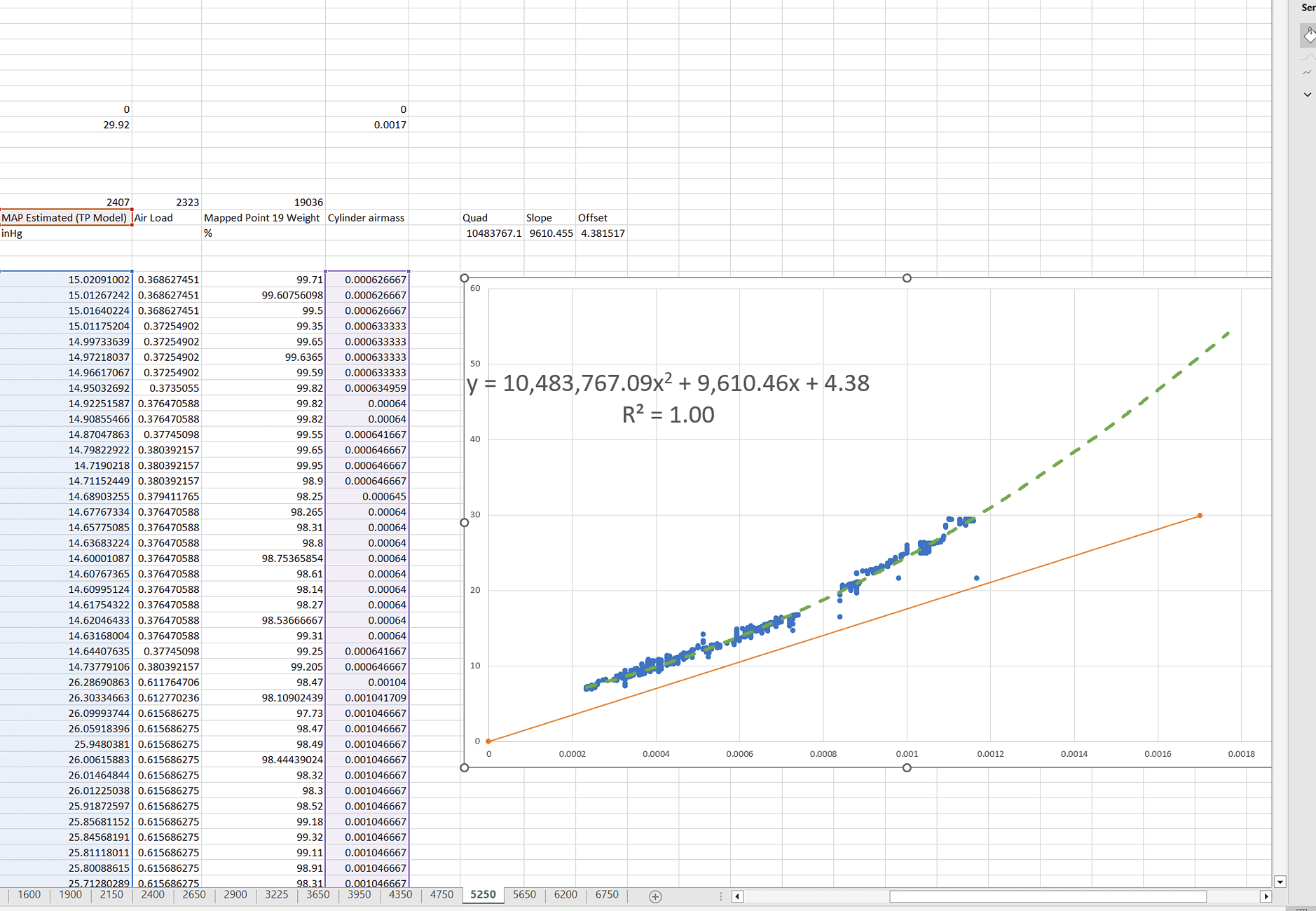Select the Mapped Point 19 Weight header
Screen dimensions: 1316x911
[x=263, y=218]
